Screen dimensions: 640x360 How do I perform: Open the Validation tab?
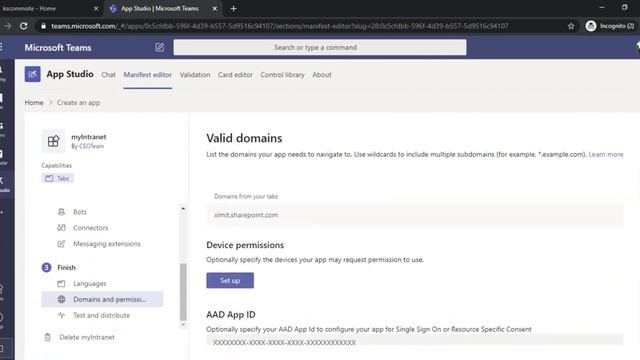[x=195, y=75]
